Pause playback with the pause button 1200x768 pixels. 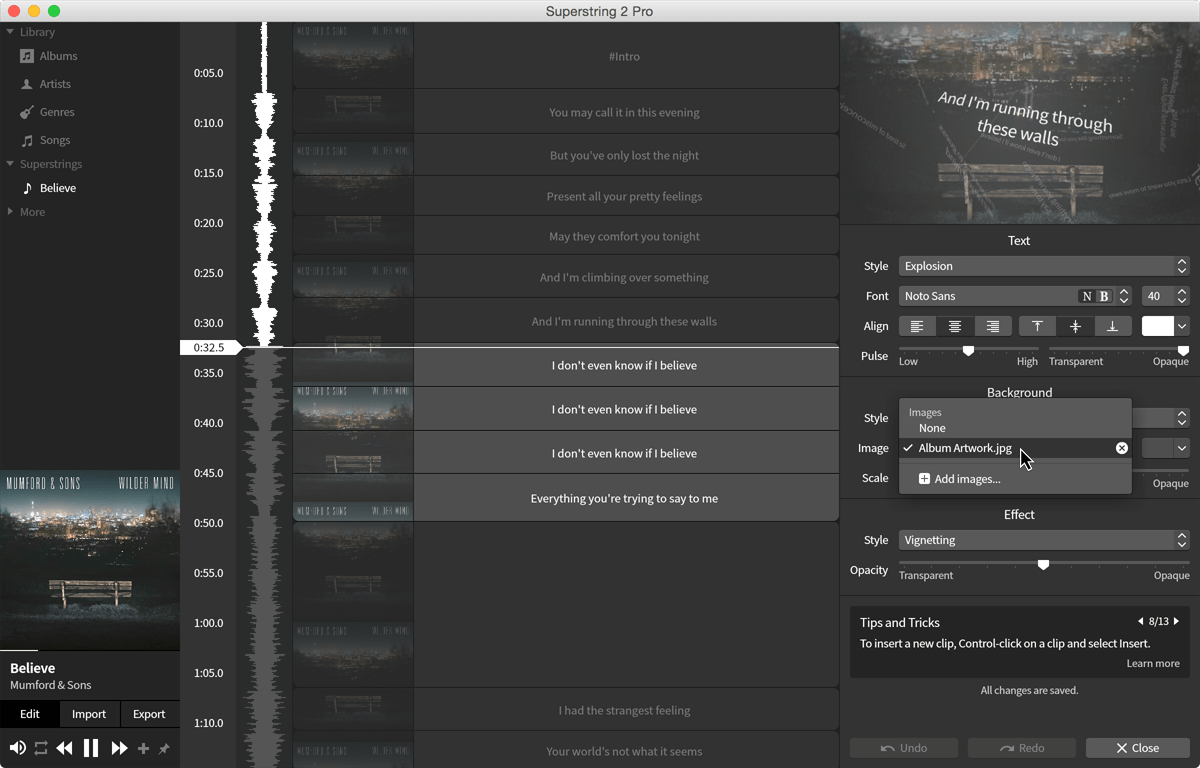pos(91,748)
